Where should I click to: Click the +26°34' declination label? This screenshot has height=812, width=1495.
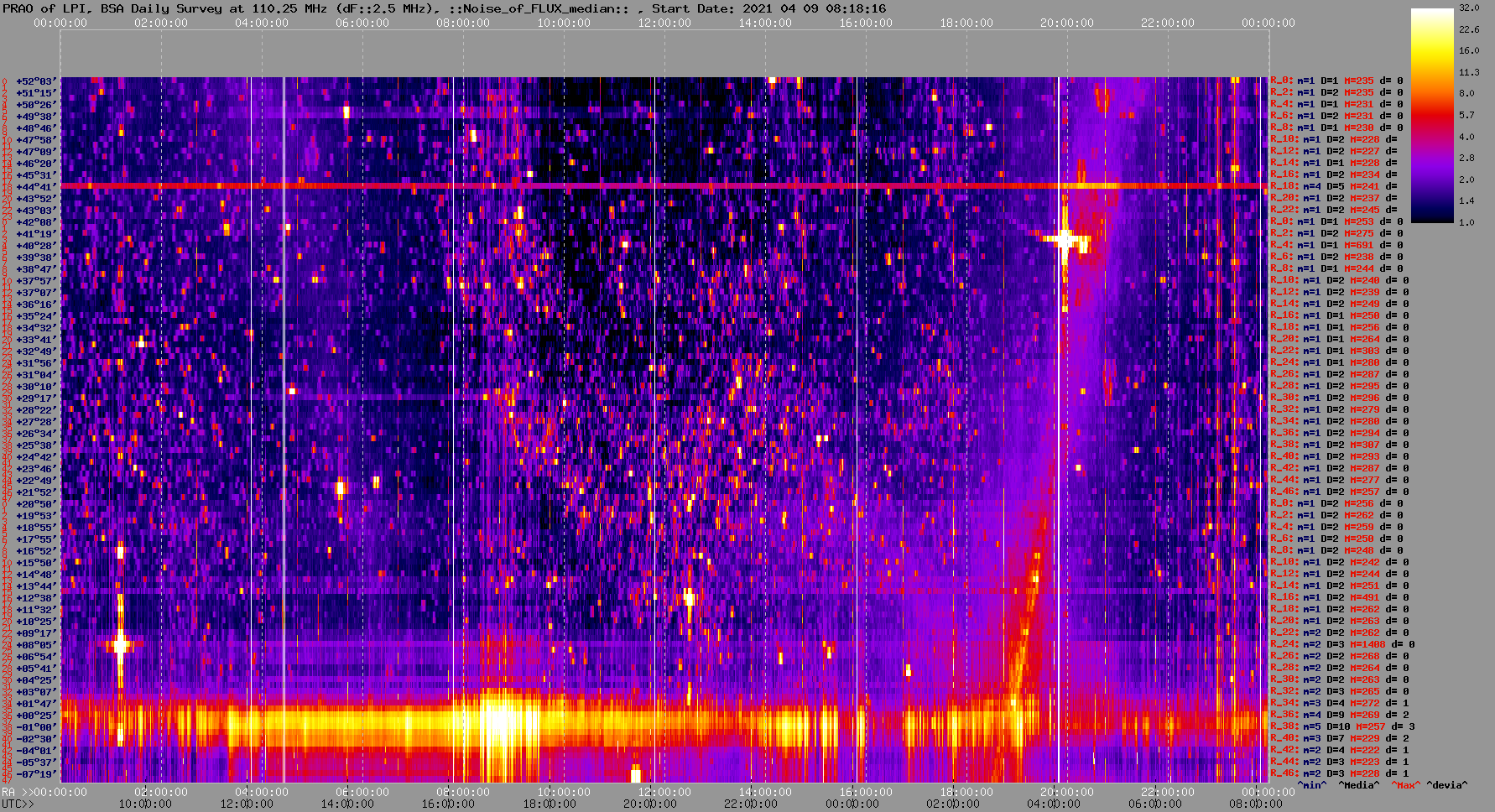pyautogui.click(x=37, y=434)
